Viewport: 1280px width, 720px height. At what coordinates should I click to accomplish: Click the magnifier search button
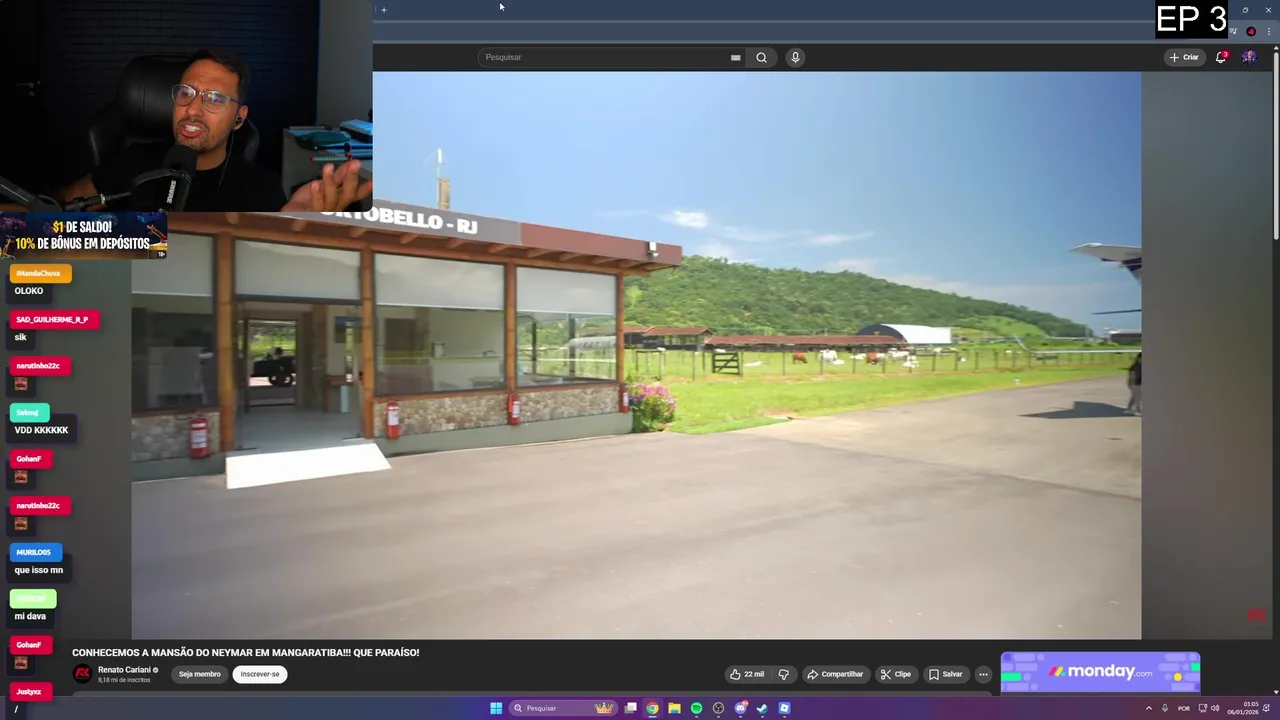pyautogui.click(x=761, y=57)
